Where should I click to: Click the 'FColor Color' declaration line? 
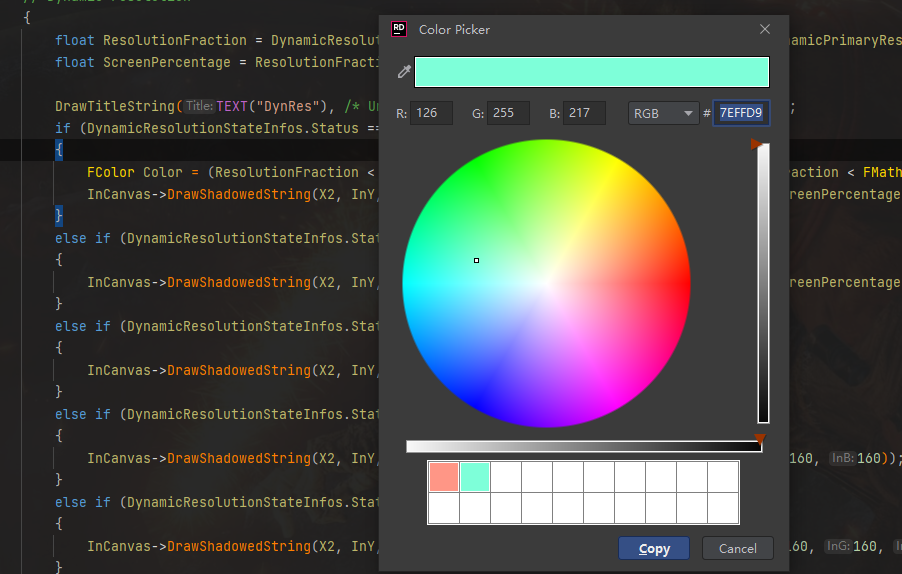pos(230,172)
